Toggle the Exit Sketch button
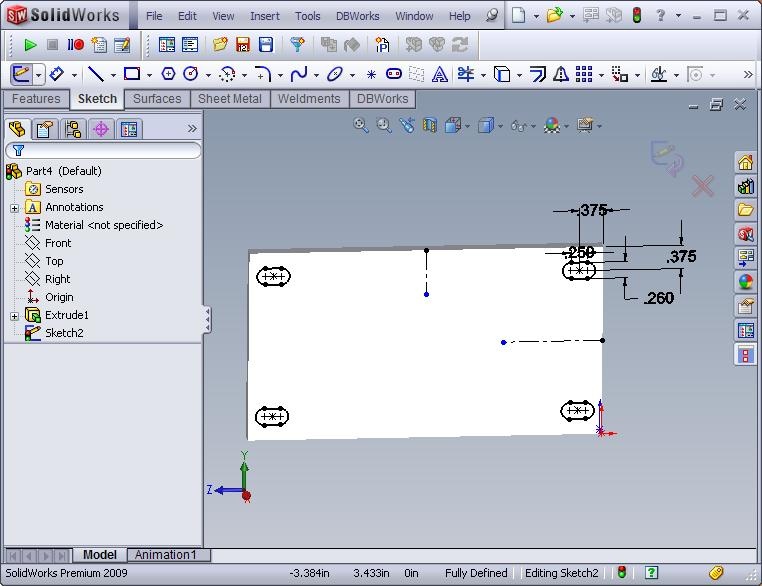Screen dimensions: 762x586 coord(21,74)
